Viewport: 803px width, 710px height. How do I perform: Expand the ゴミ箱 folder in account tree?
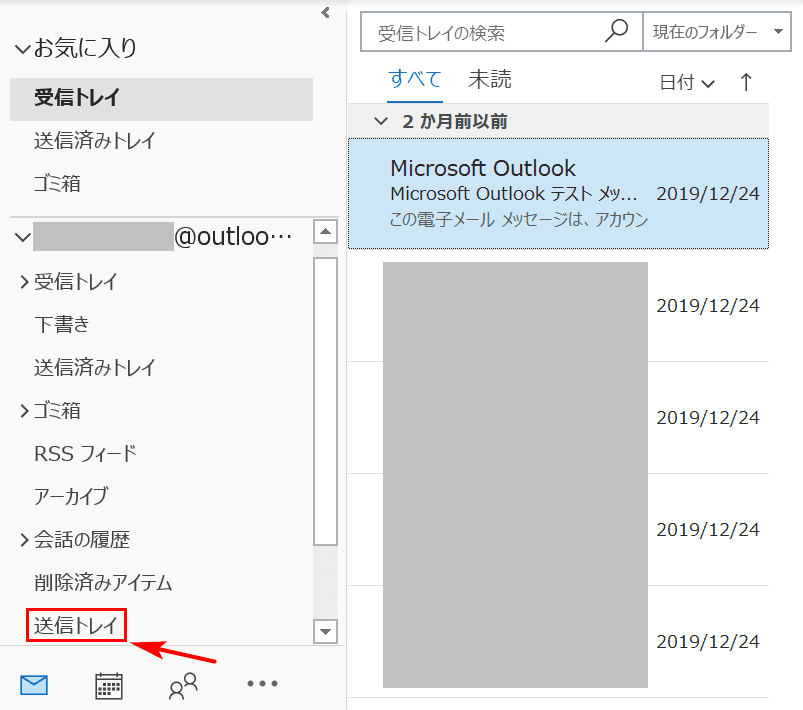pos(23,411)
